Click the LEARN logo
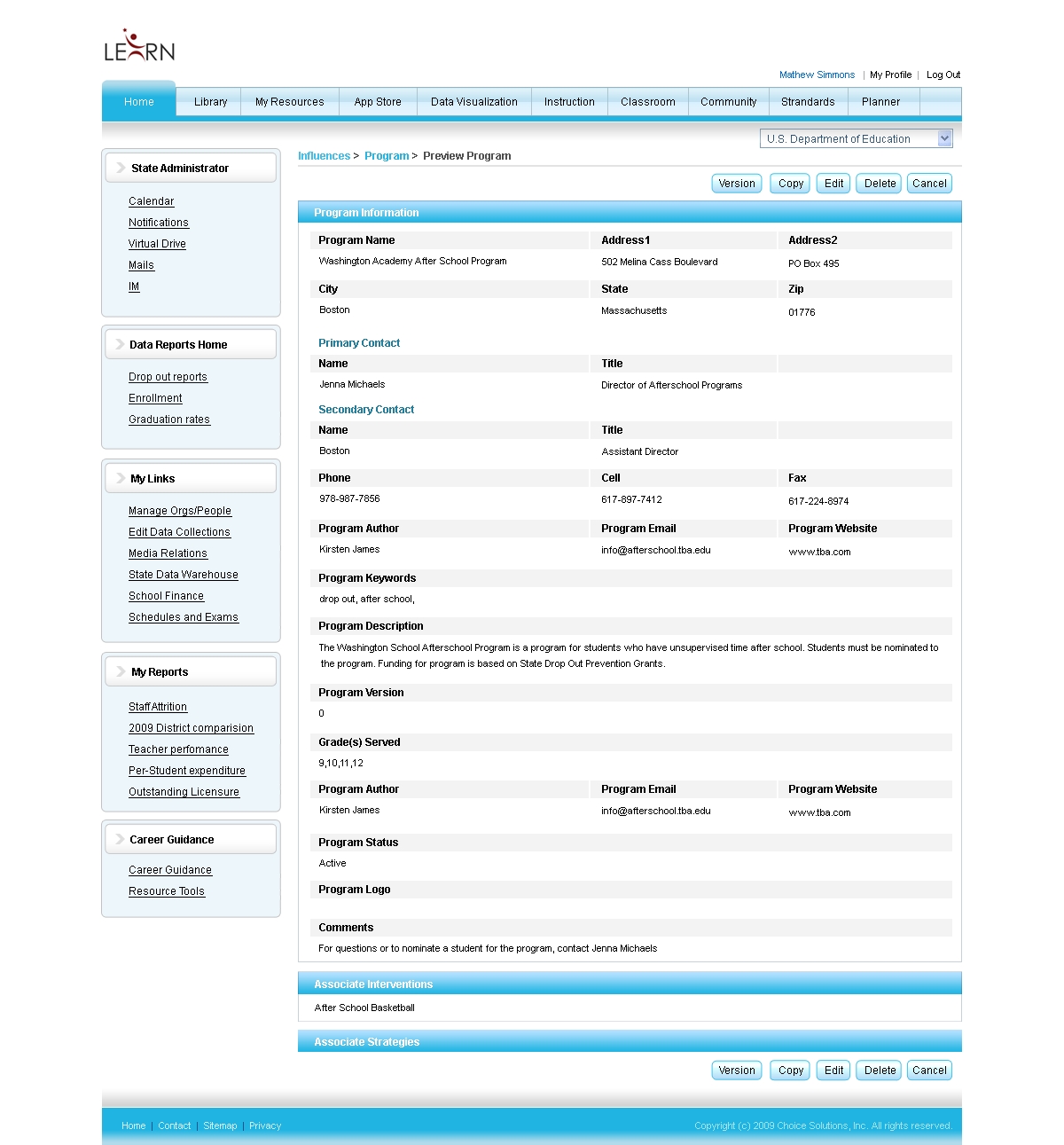The width and height of the screenshot is (1064, 1145). click(139, 46)
